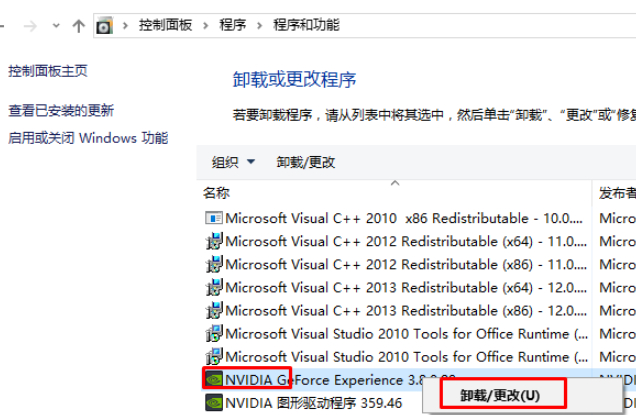The image size is (636, 415).
Task: Open 查看已安装的更新 link
Action: (61, 110)
